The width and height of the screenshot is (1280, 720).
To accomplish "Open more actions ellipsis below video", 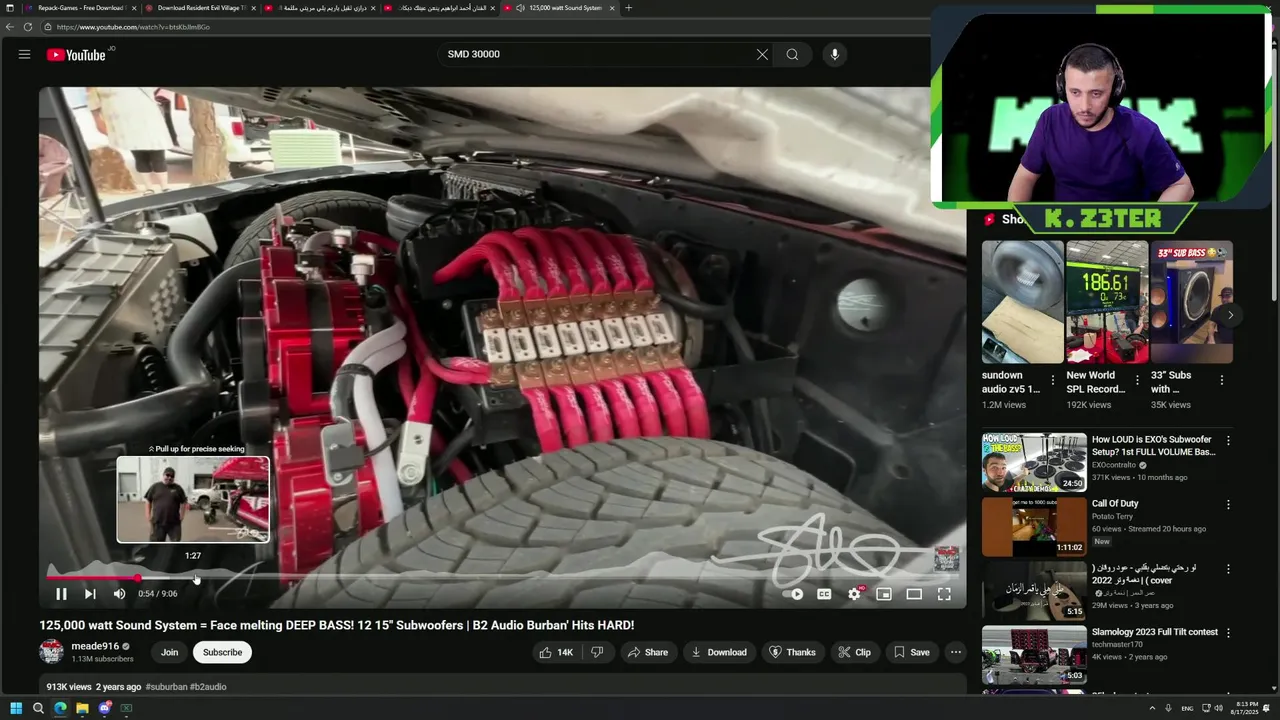I will [x=956, y=652].
